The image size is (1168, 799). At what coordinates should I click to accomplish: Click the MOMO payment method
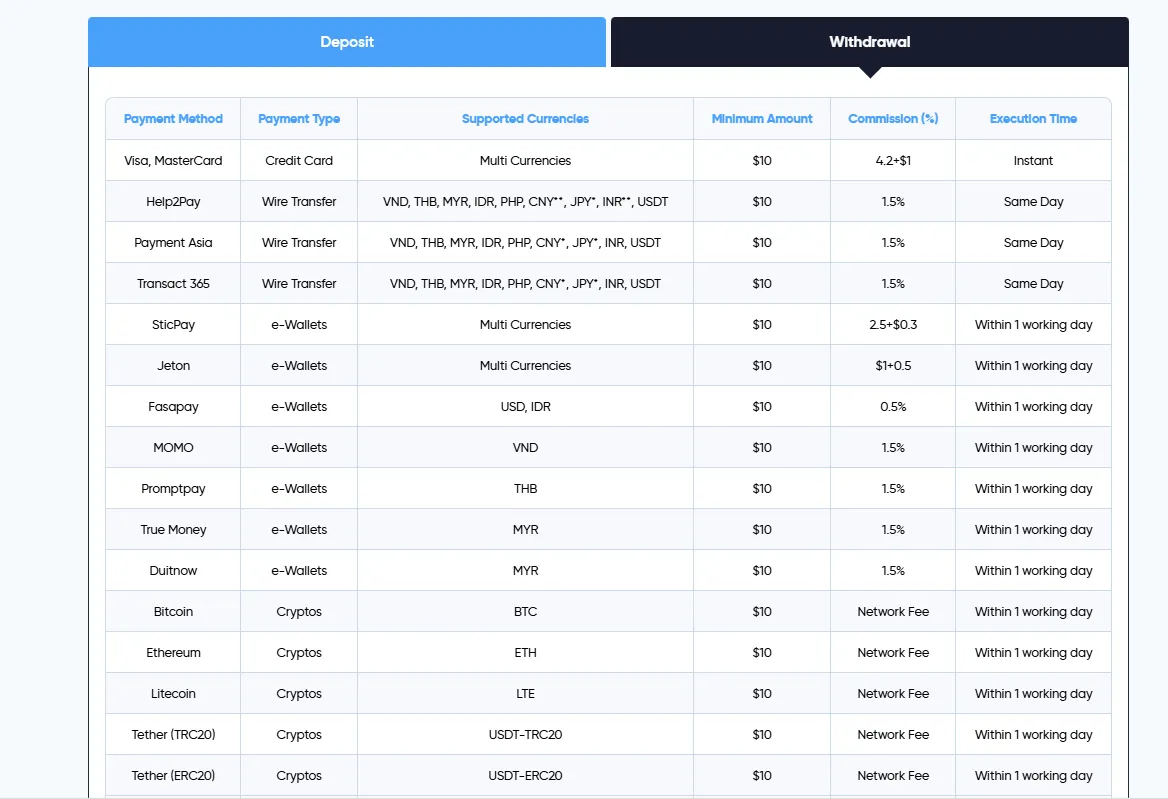pos(173,448)
